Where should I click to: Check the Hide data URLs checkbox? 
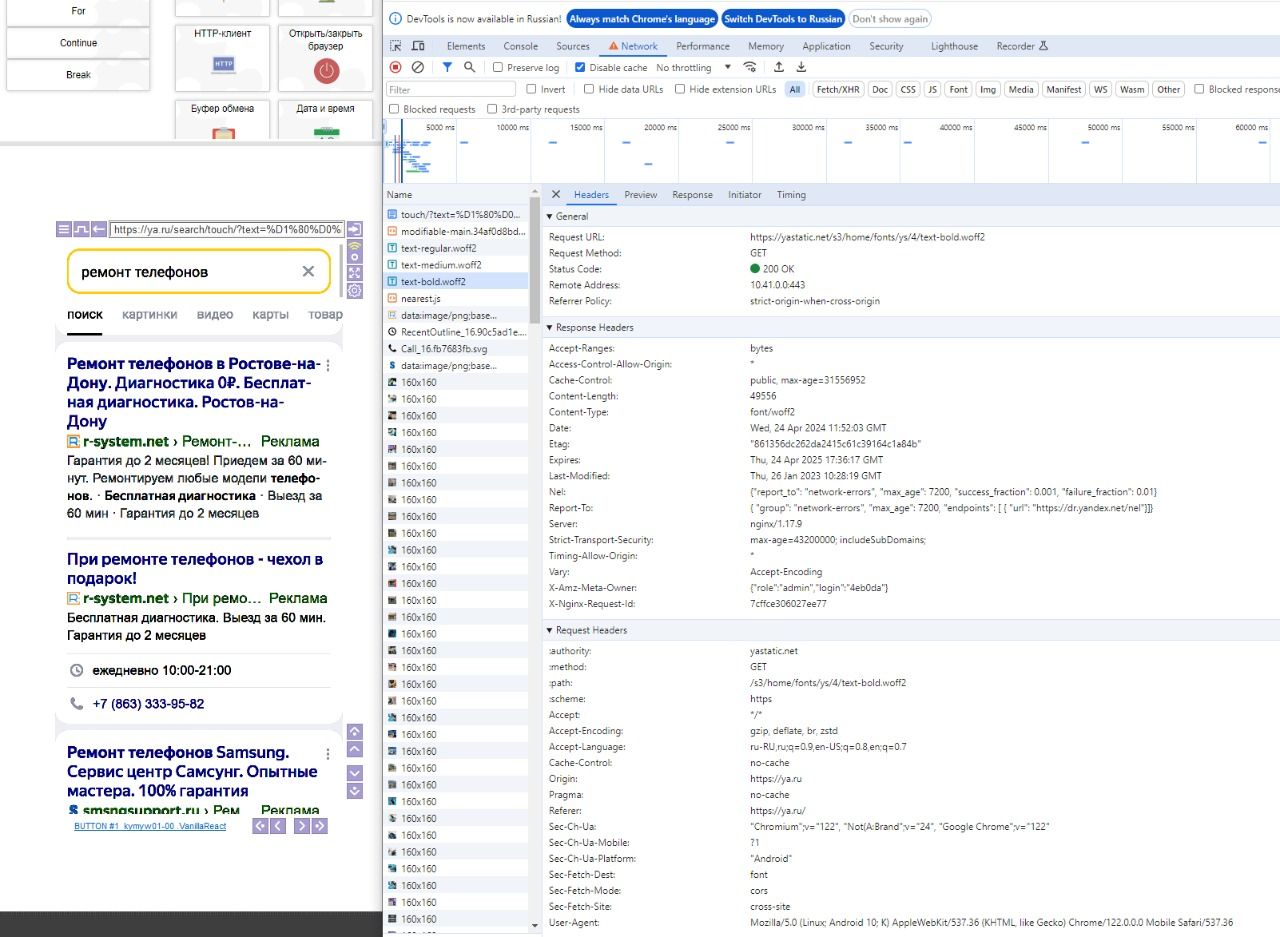[588, 89]
